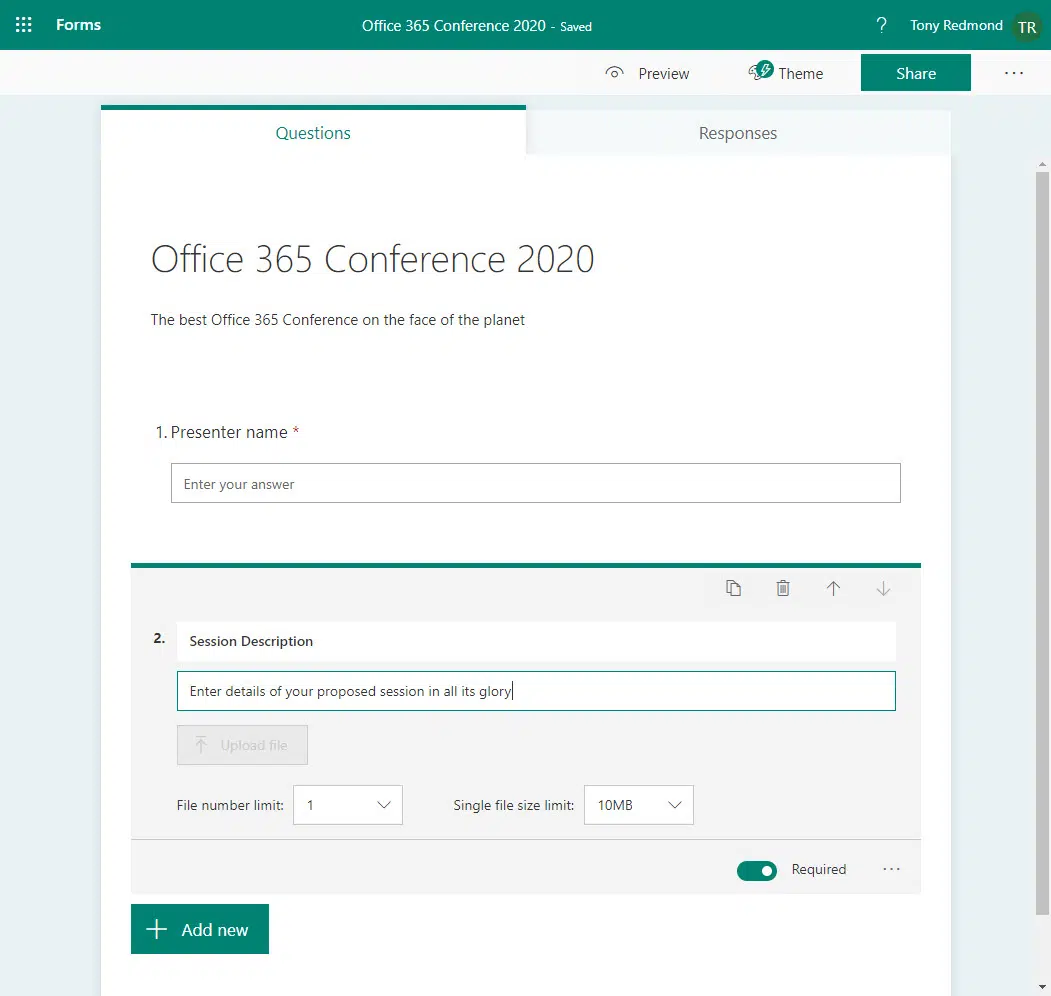Open more options for question 2
Viewport: 1051px width, 996px height.
(x=891, y=869)
